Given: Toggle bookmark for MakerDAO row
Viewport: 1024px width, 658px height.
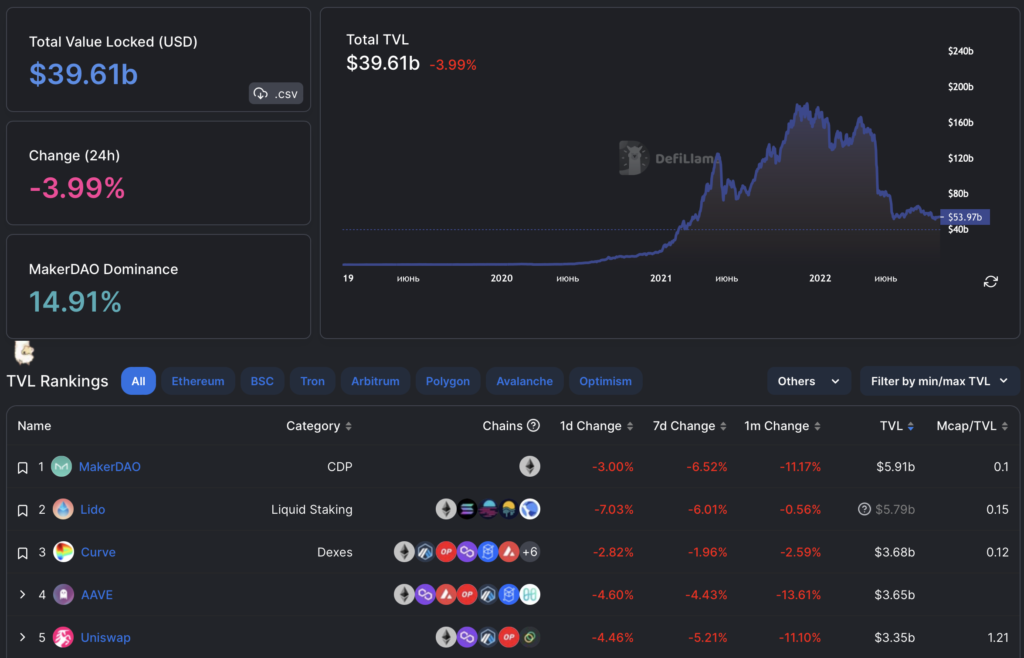Looking at the screenshot, I should [x=23, y=468].
